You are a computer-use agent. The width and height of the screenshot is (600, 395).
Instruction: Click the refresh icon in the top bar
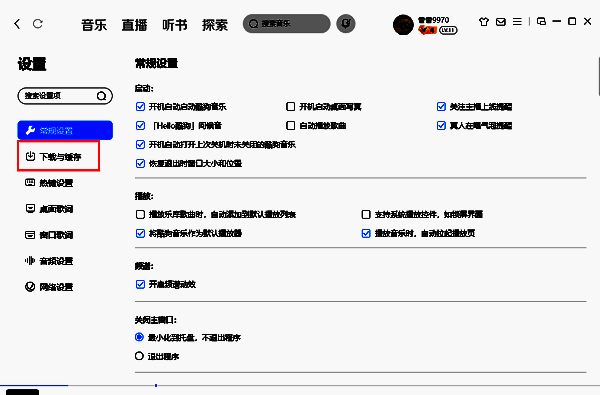click(x=38, y=24)
